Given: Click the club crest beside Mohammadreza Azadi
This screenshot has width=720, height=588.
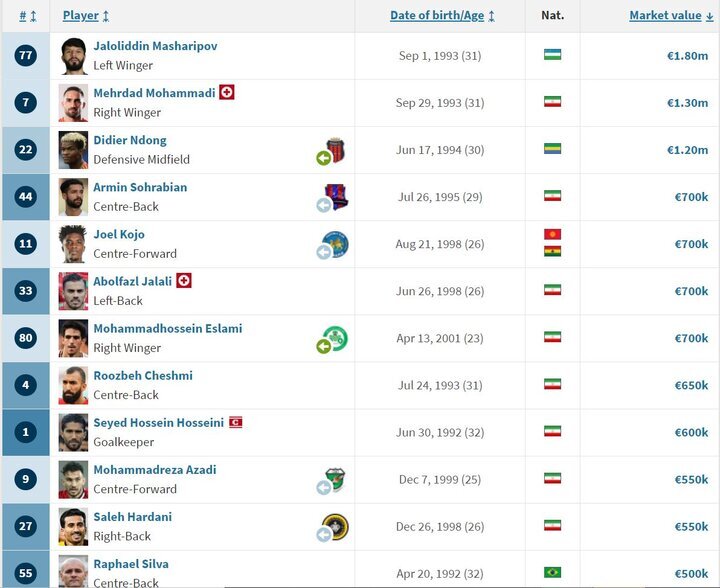Looking at the screenshot, I should [336, 480].
